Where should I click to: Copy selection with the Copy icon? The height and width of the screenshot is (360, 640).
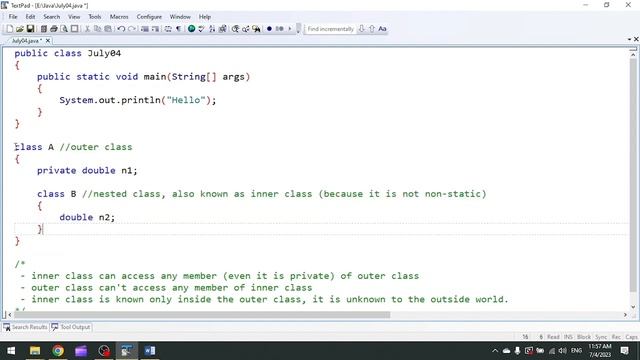point(97,29)
